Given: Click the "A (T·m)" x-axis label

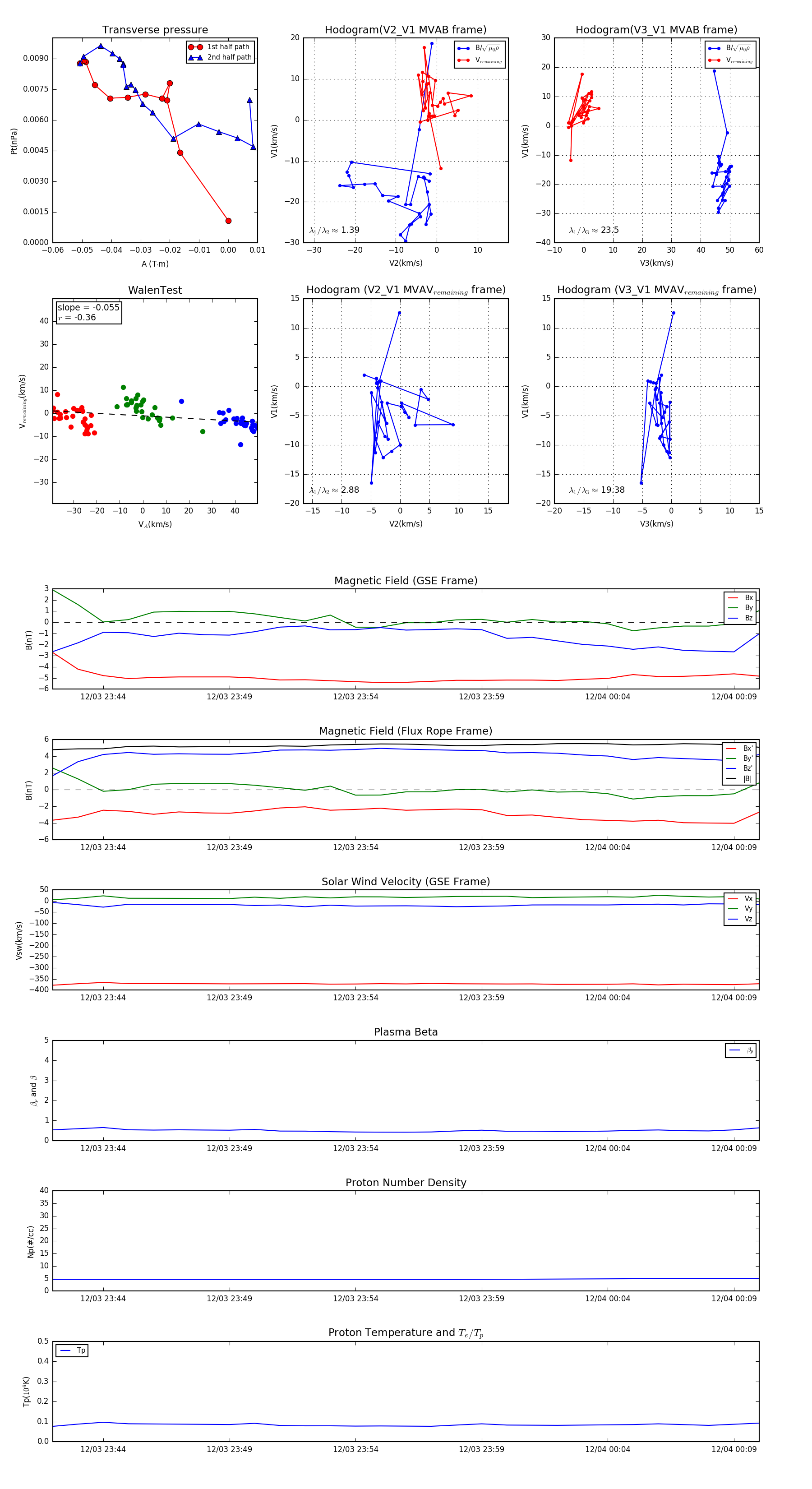Looking at the screenshot, I should pyautogui.click(x=155, y=264).
